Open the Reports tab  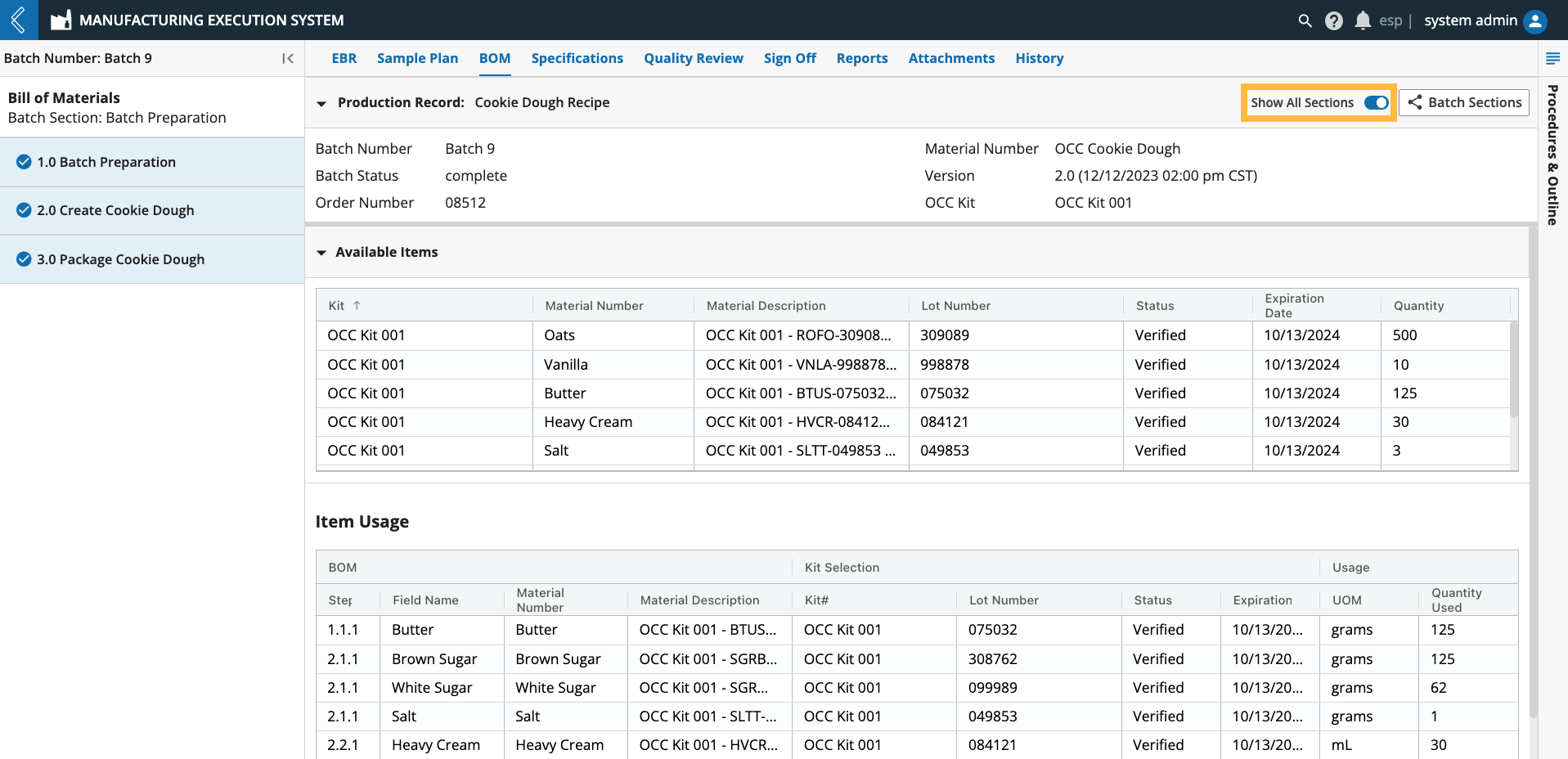(x=862, y=58)
